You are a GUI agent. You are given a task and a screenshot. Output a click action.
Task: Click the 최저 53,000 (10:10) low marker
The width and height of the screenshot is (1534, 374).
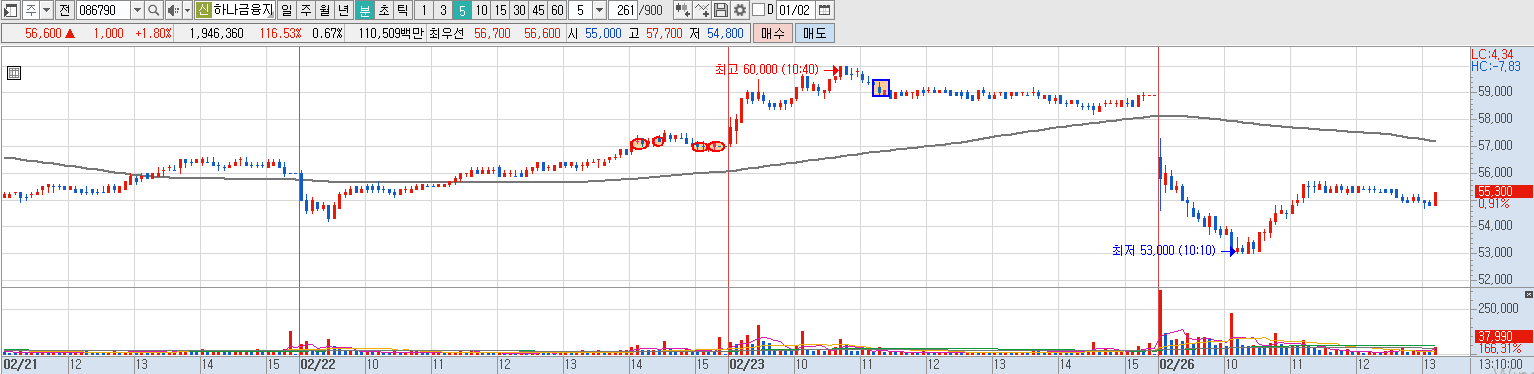pyautogui.click(x=1164, y=250)
